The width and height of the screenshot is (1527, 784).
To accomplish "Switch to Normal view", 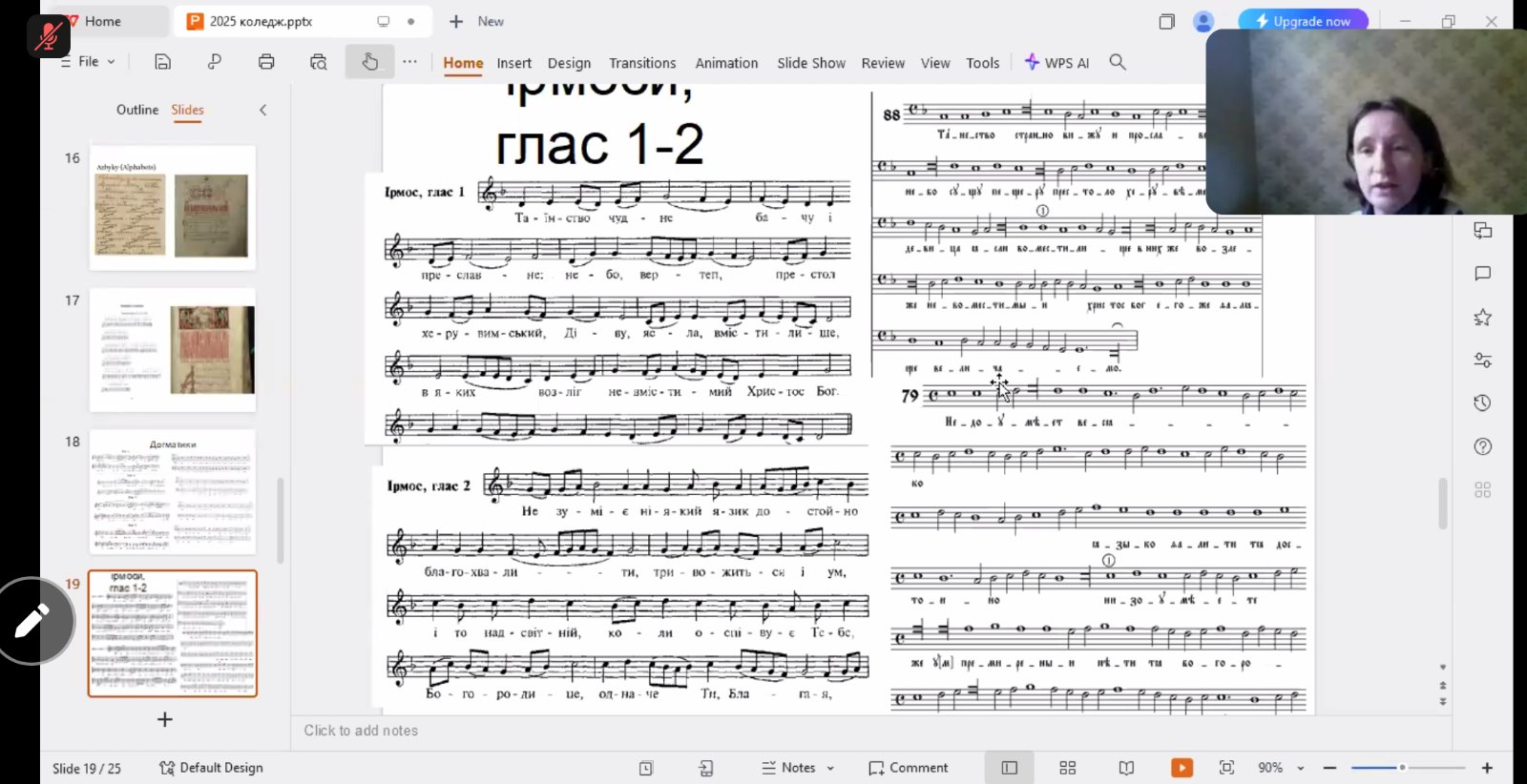I will [x=1010, y=768].
